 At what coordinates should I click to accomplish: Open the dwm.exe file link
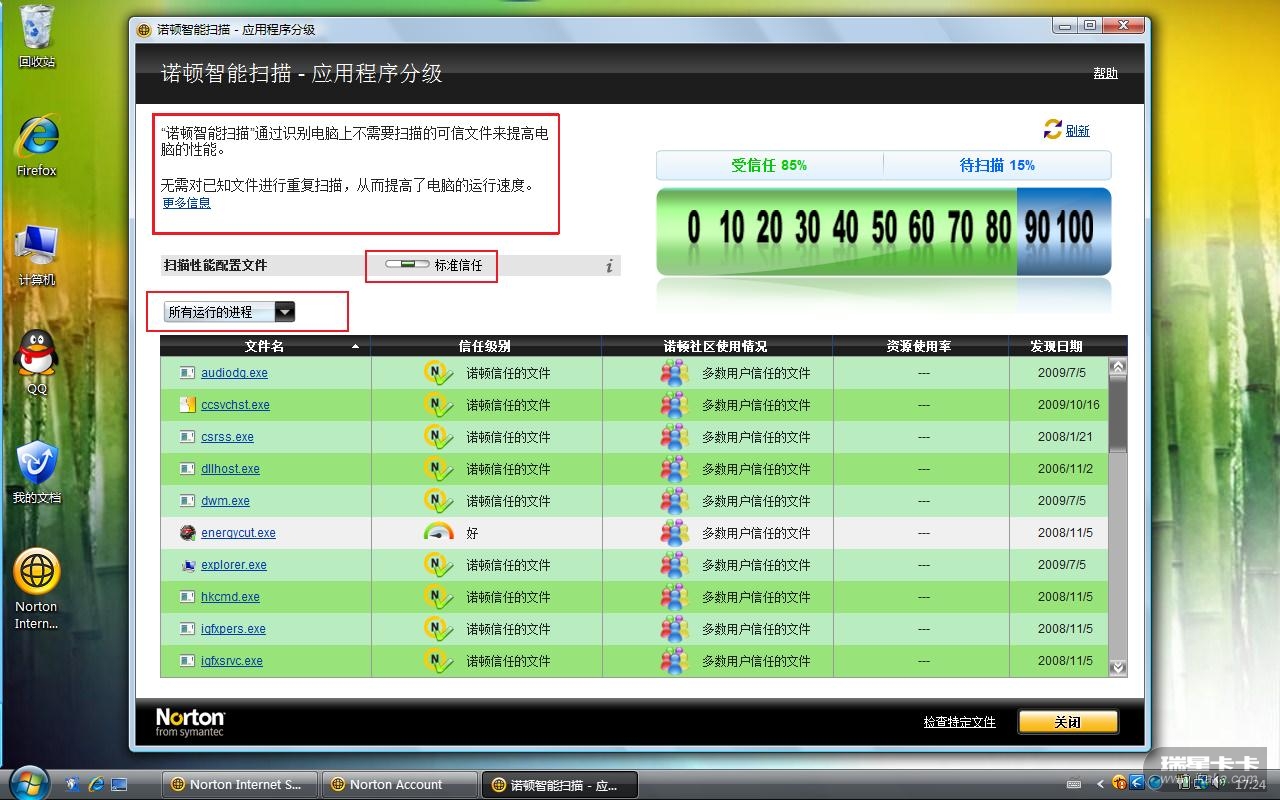(225, 501)
